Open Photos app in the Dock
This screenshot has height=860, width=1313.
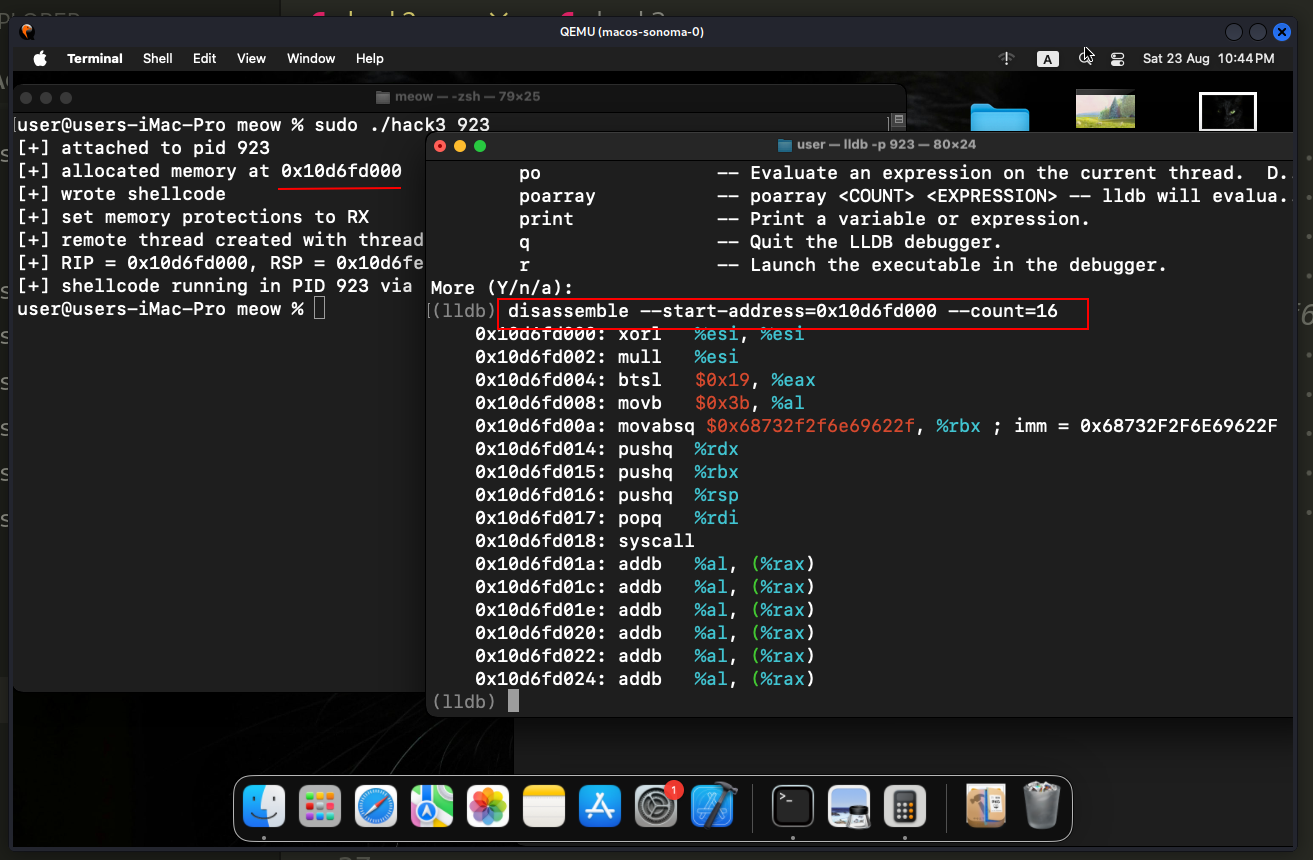coord(489,806)
